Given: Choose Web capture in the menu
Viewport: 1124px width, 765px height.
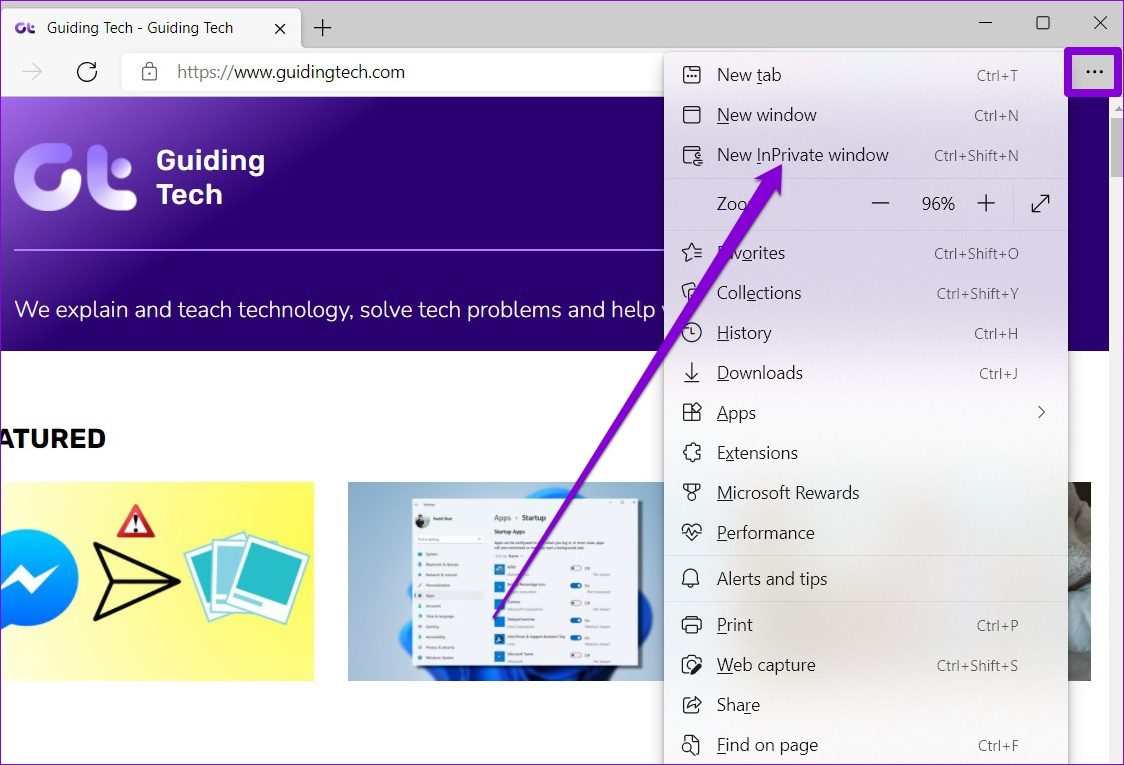Looking at the screenshot, I should pyautogui.click(x=765, y=665).
